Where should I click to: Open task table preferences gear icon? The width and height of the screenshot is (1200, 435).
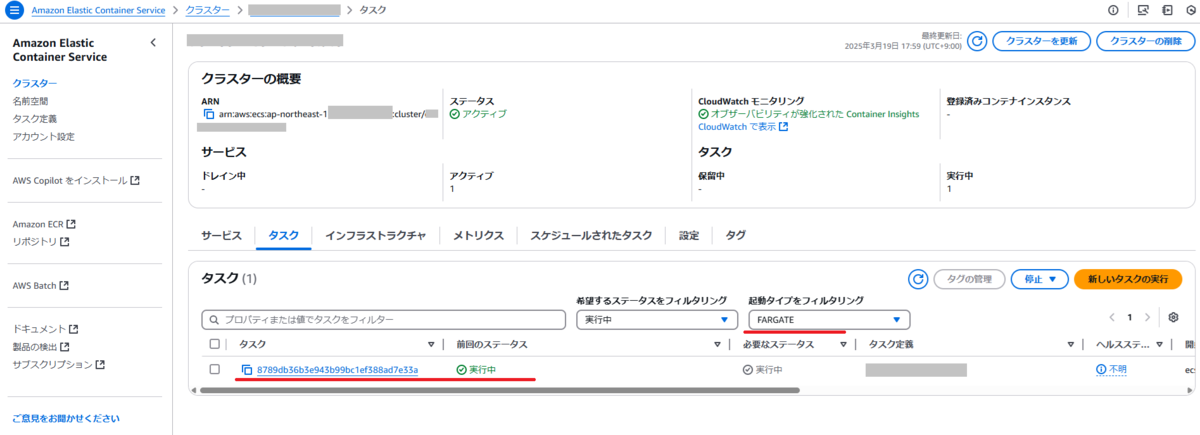1174,317
